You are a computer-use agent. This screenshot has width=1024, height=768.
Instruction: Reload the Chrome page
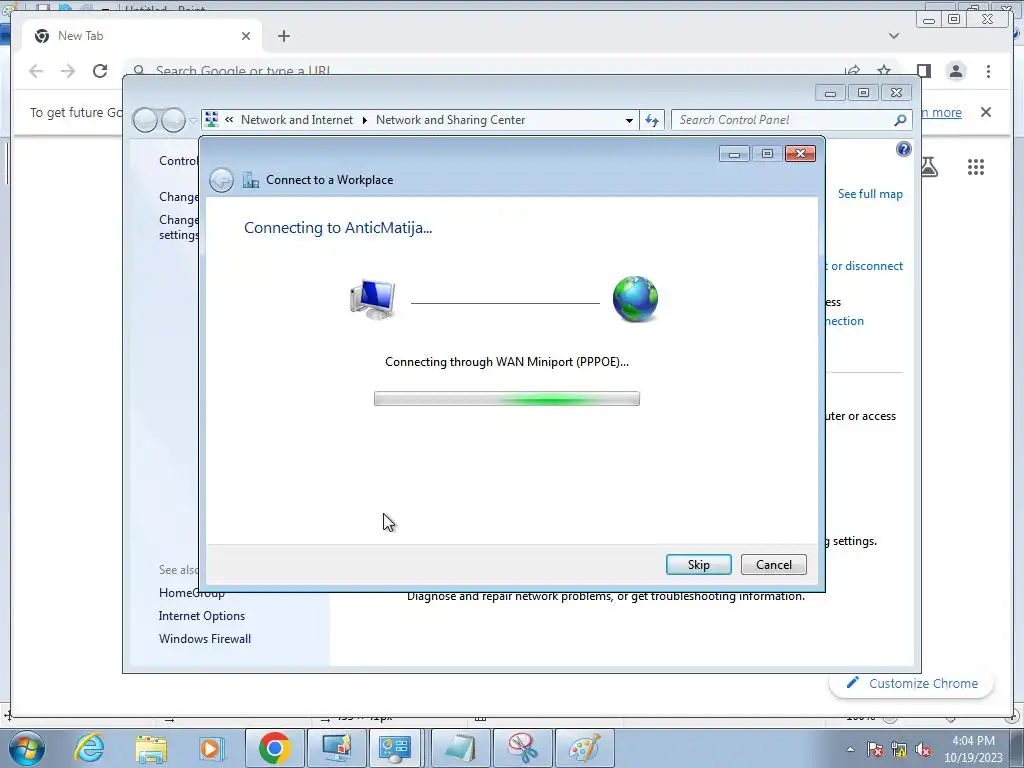point(100,71)
